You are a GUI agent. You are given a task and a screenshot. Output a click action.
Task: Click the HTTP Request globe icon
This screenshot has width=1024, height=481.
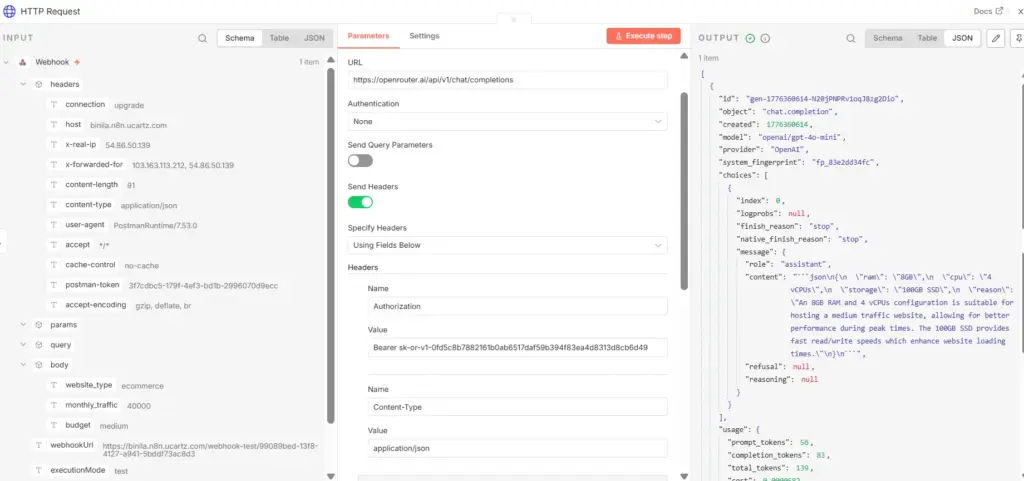[x=10, y=11]
